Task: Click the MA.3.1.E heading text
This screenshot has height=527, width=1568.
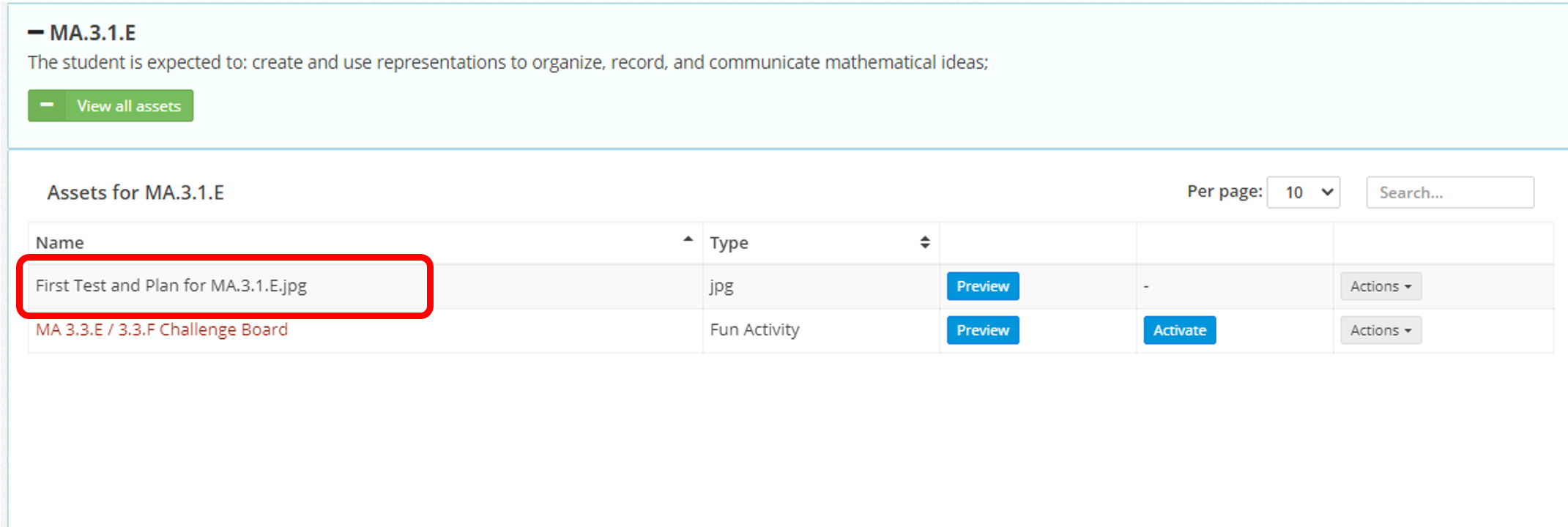Action: (93, 33)
